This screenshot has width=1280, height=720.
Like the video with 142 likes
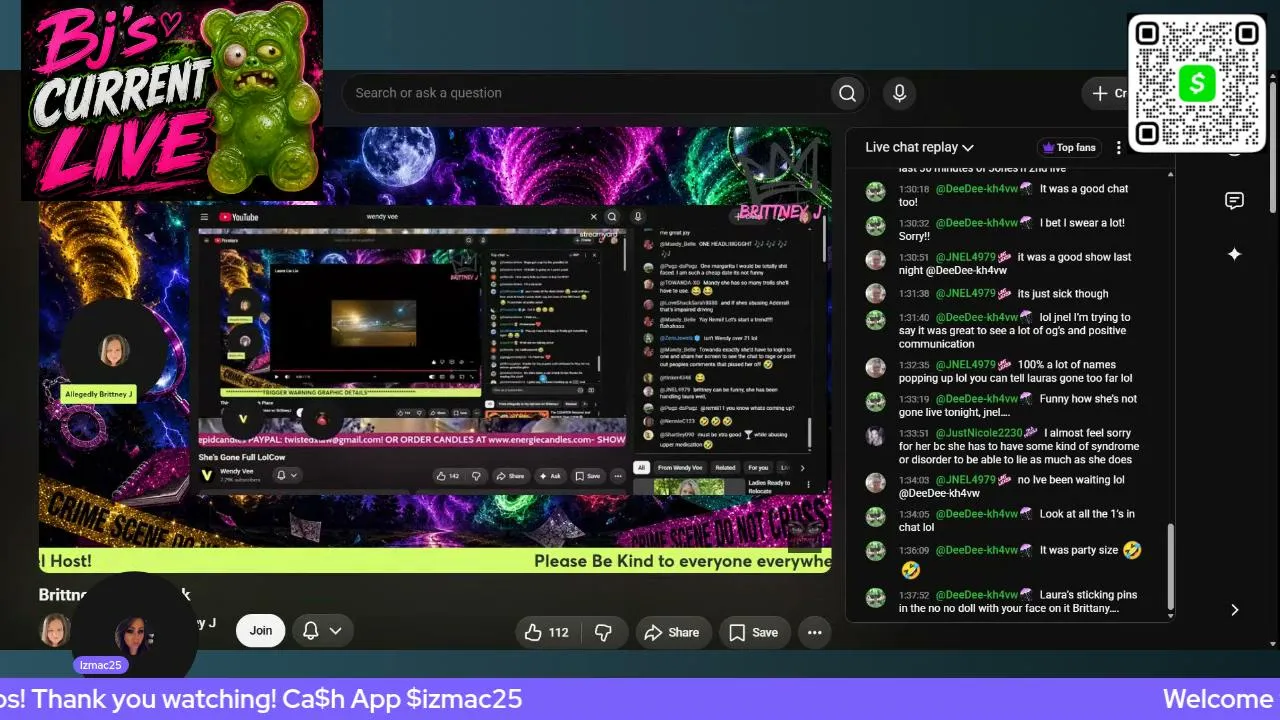[448, 476]
